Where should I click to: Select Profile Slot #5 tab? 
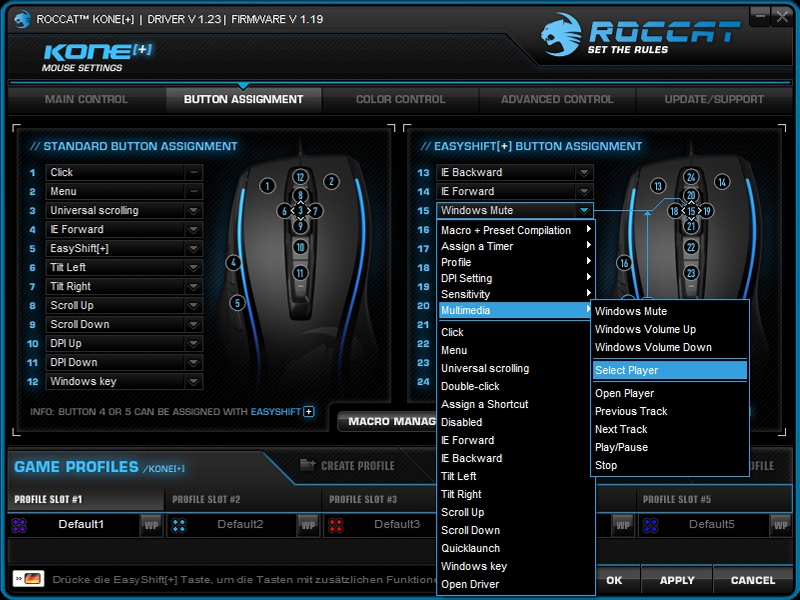pos(714,499)
